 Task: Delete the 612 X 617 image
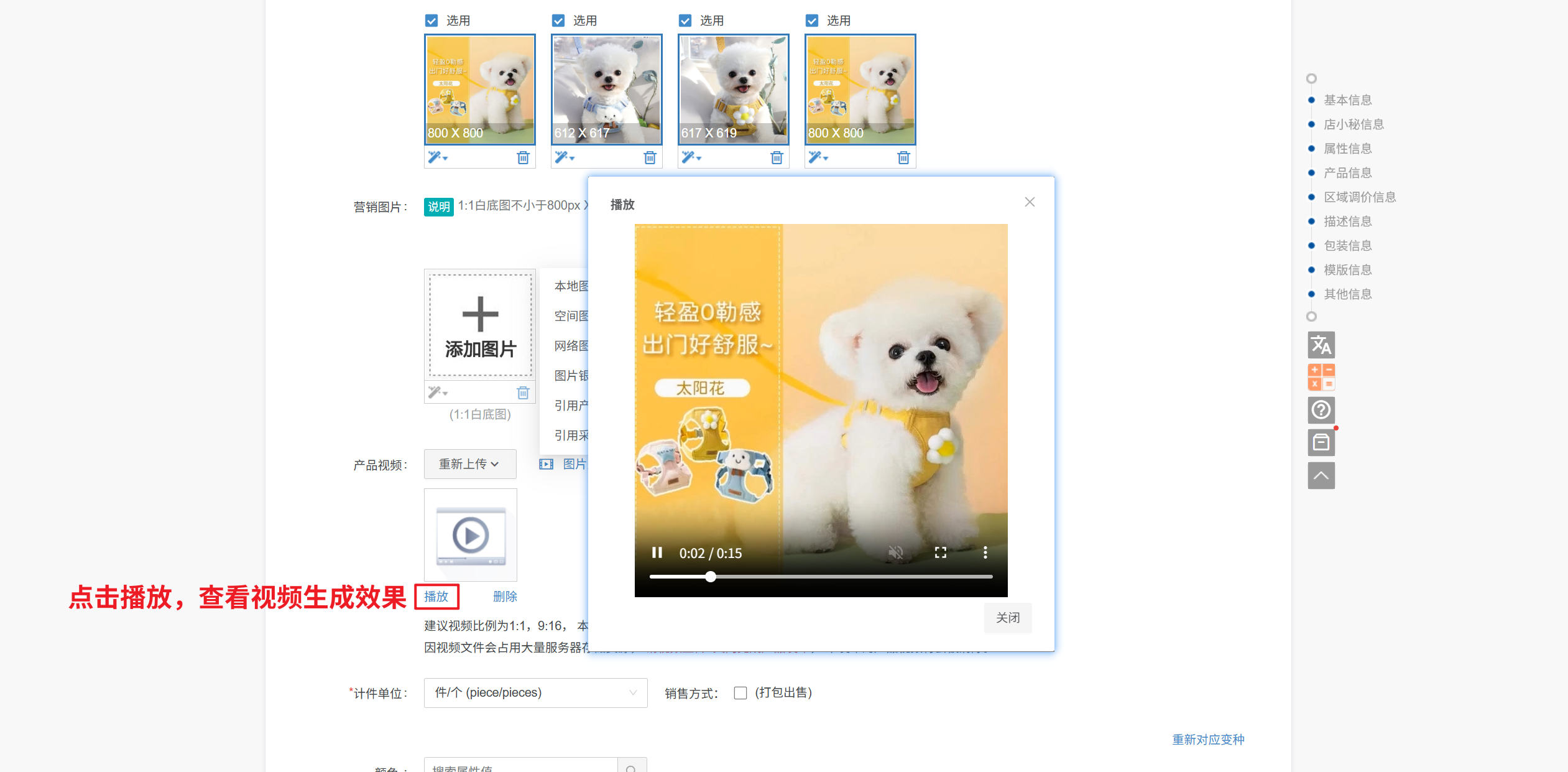[x=650, y=158]
